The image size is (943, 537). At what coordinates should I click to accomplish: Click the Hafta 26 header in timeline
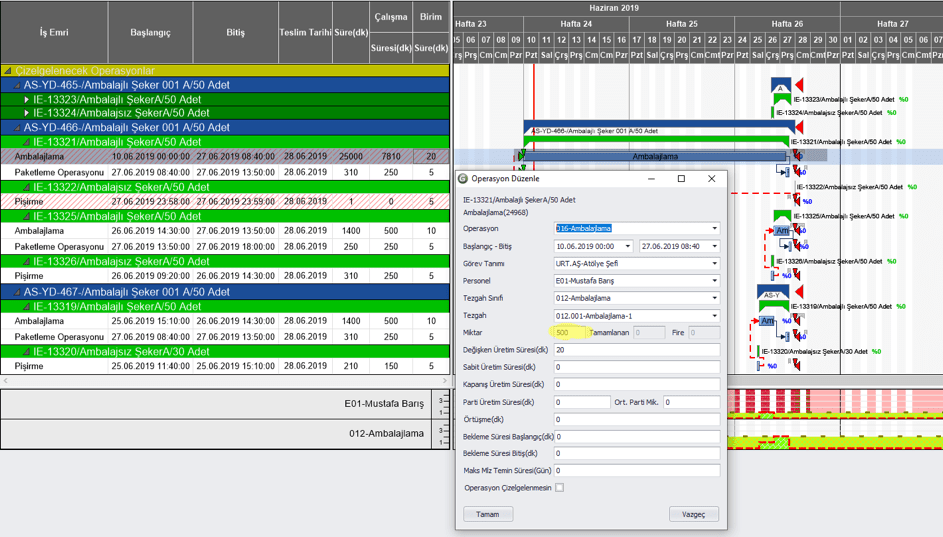point(787,24)
